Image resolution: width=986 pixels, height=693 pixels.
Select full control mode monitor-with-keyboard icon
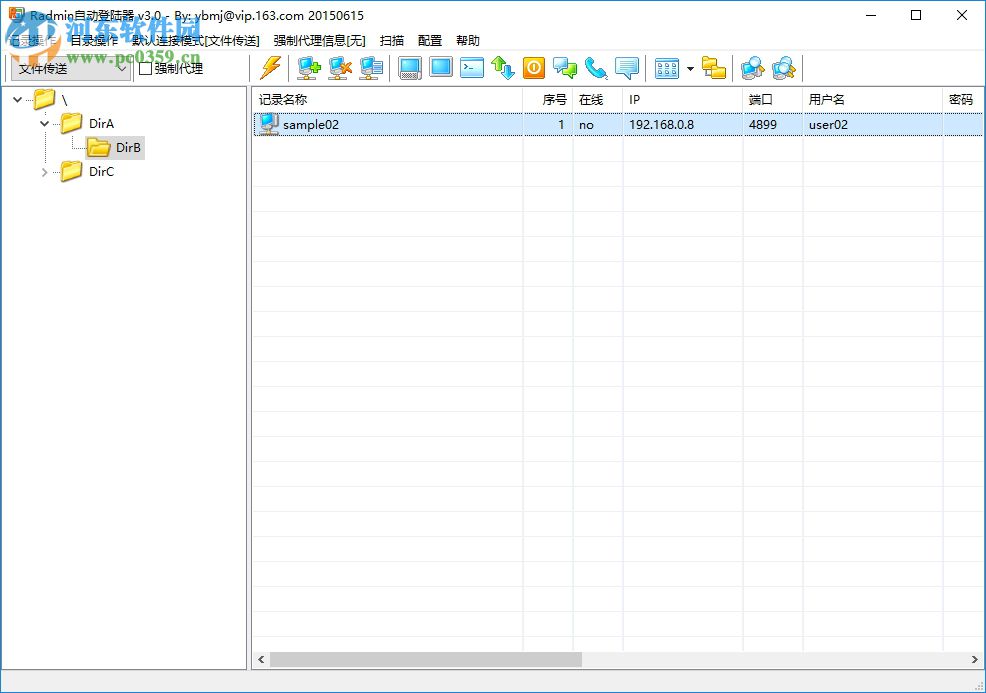click(x=409, y=68)
